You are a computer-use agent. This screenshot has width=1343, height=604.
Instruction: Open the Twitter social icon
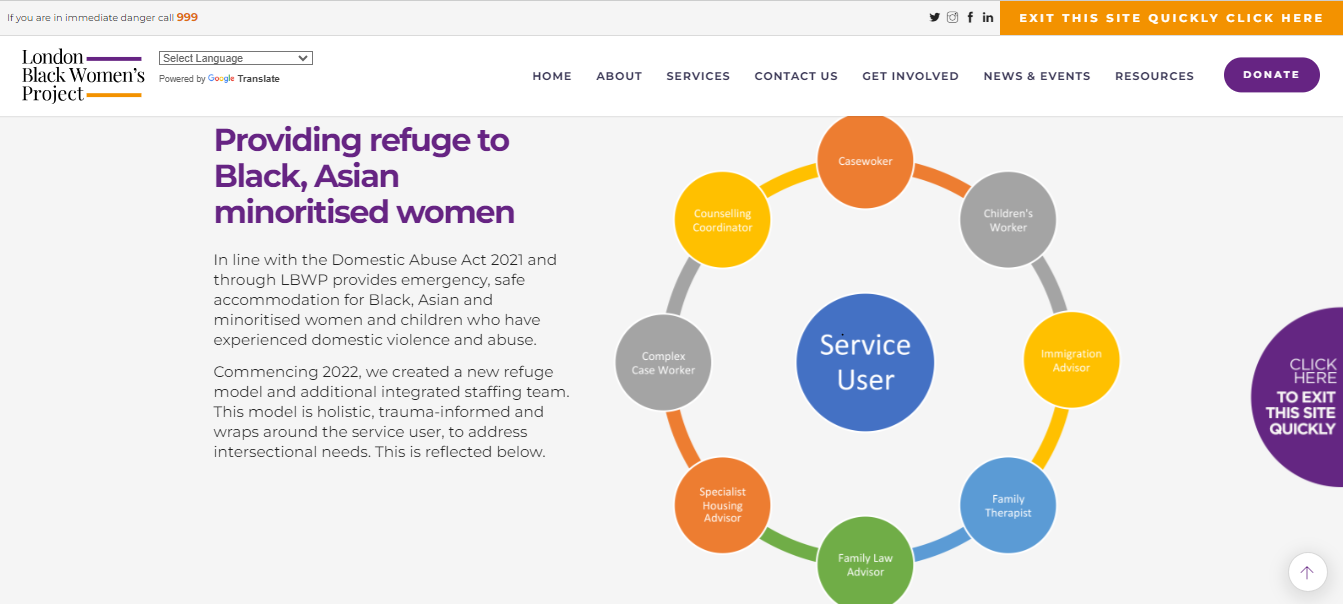935,17
